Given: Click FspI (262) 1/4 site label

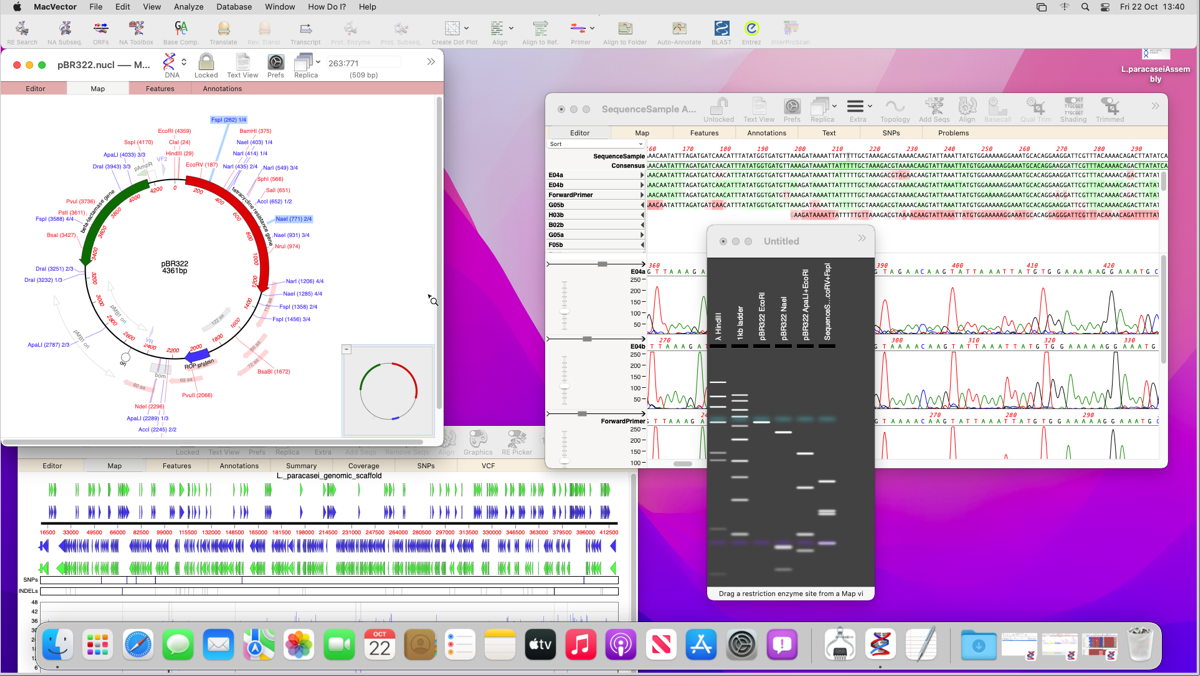Looking at the screenshot, I should (x=228, y=120).
